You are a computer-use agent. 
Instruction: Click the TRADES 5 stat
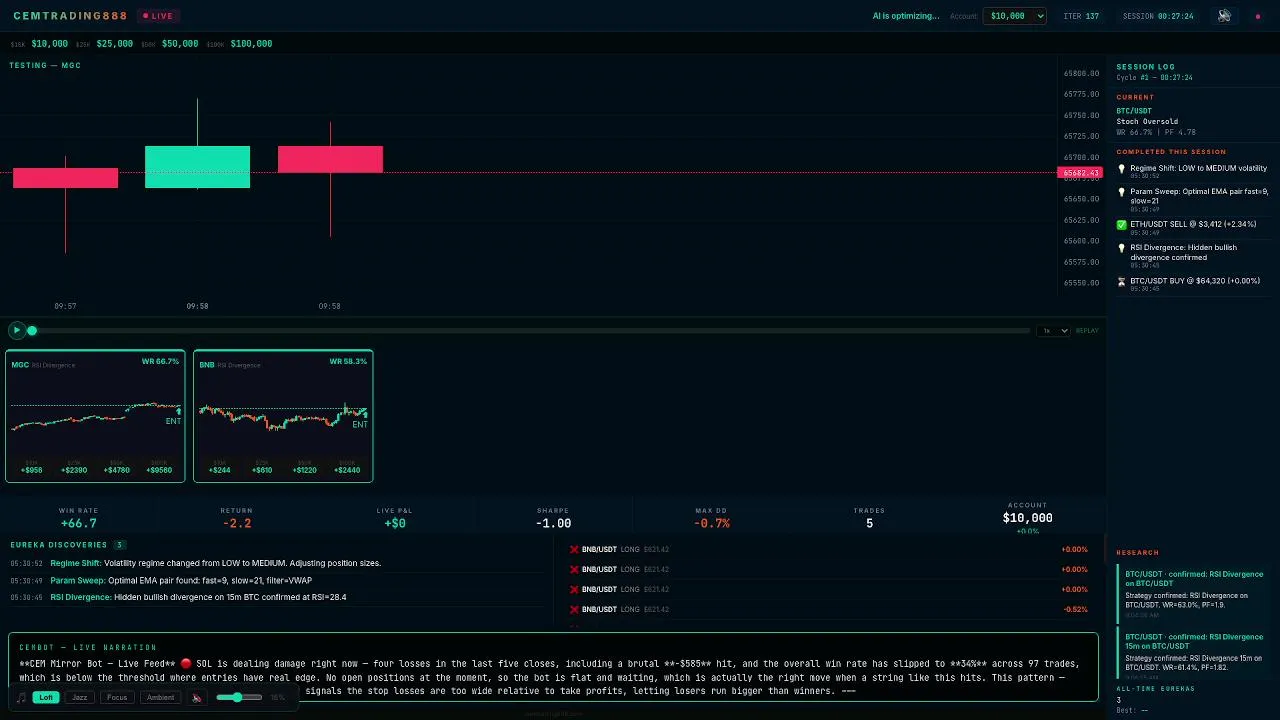[x=869, y=518]
